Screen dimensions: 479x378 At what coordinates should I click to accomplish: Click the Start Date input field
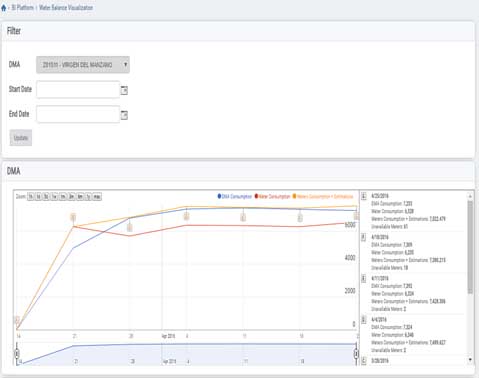(x=78, y=89)
